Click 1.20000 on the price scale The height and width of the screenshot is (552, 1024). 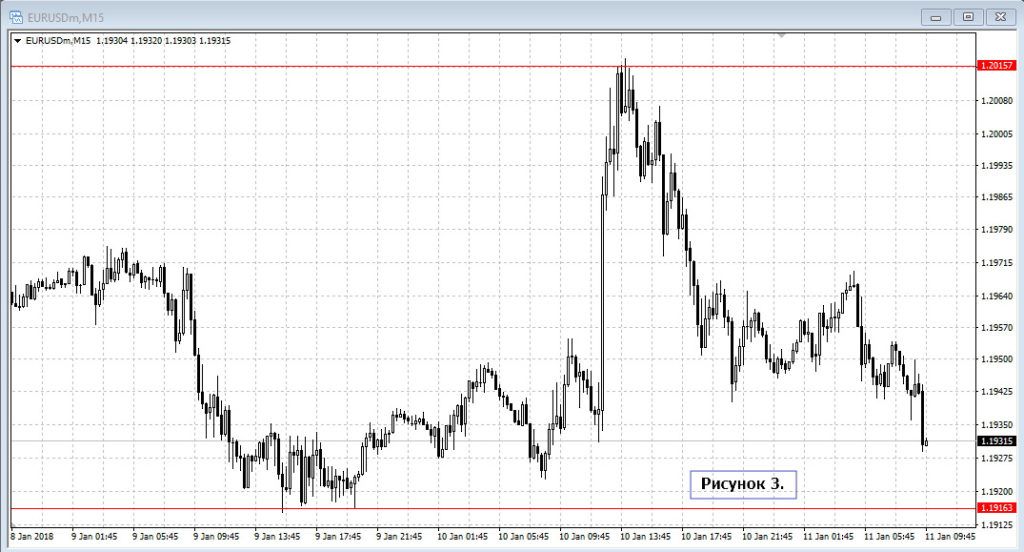point(999,134)
